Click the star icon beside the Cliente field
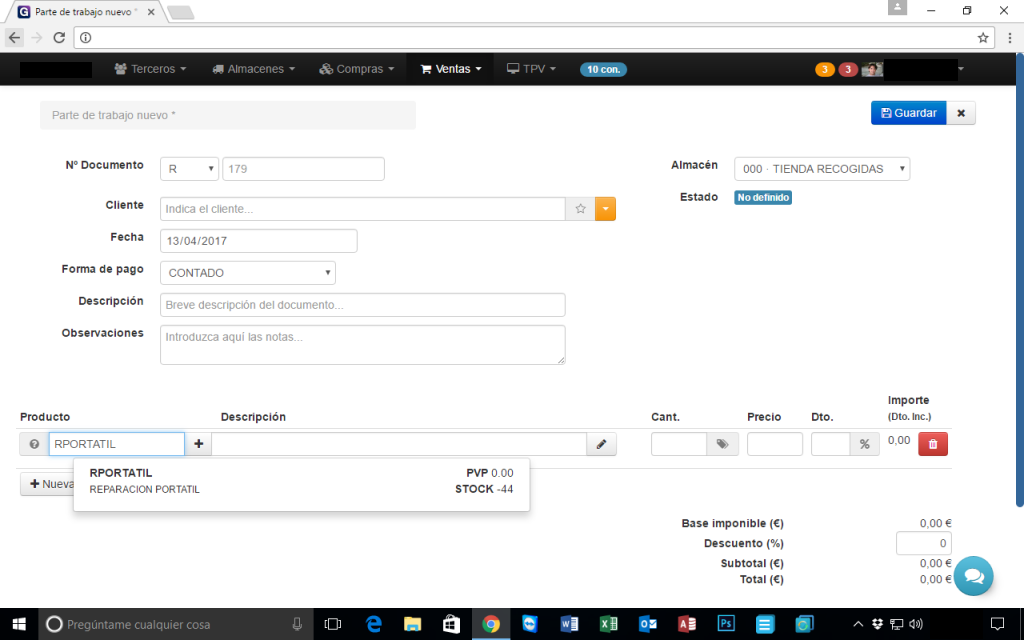This screenshot has height=640, width=1024. click(580, 209)
